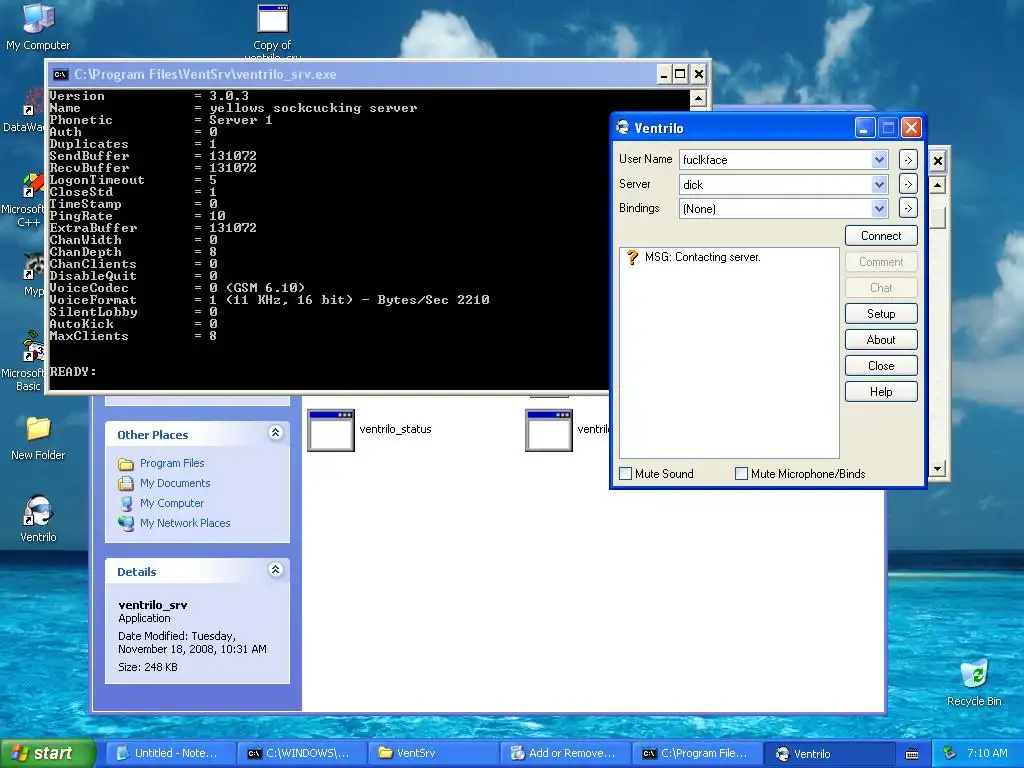
Task: Close the window behind Ventrilo with X
Action: coord(938,161)
